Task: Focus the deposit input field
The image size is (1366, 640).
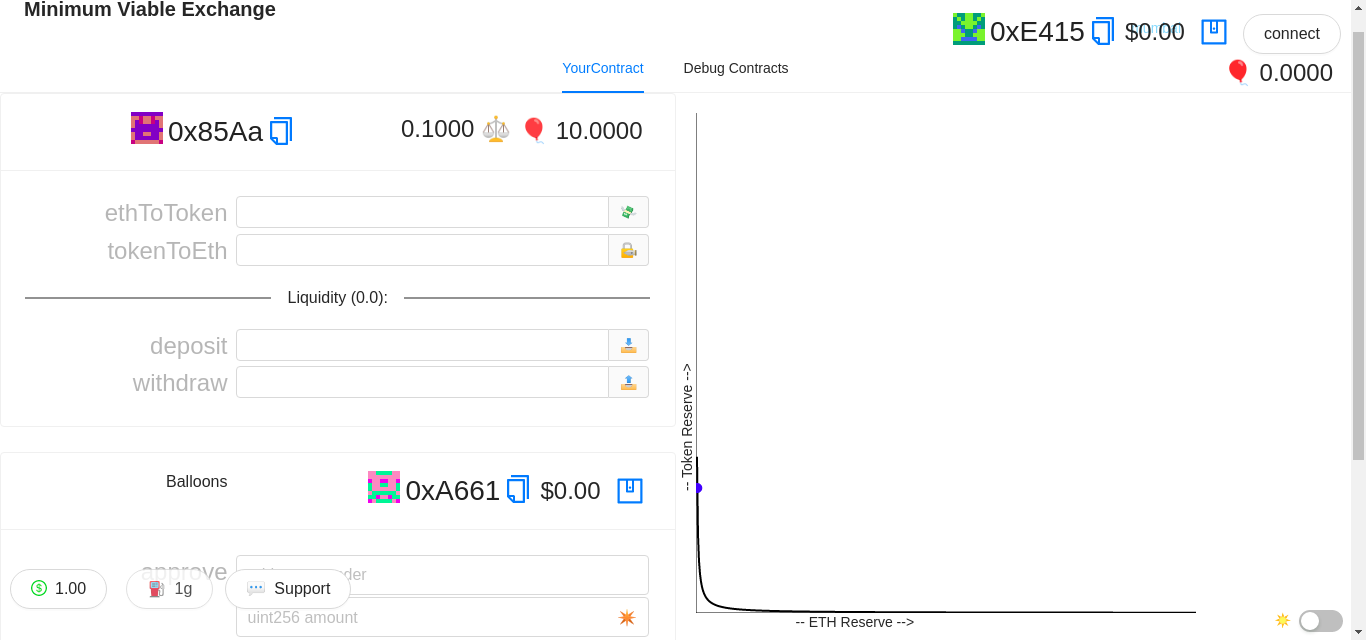Action: click(422, 345)
